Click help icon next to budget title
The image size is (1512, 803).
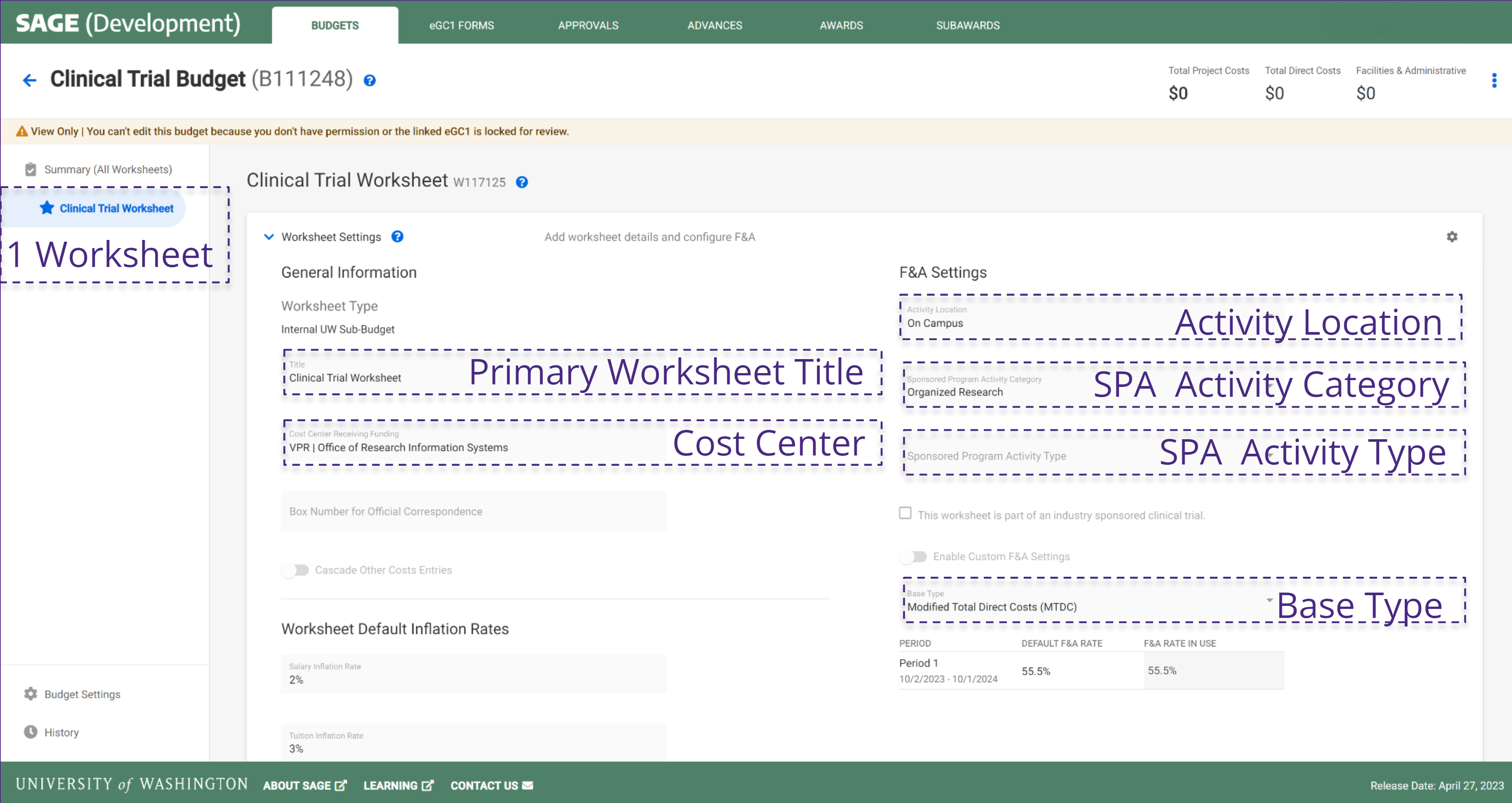(369, 81)
